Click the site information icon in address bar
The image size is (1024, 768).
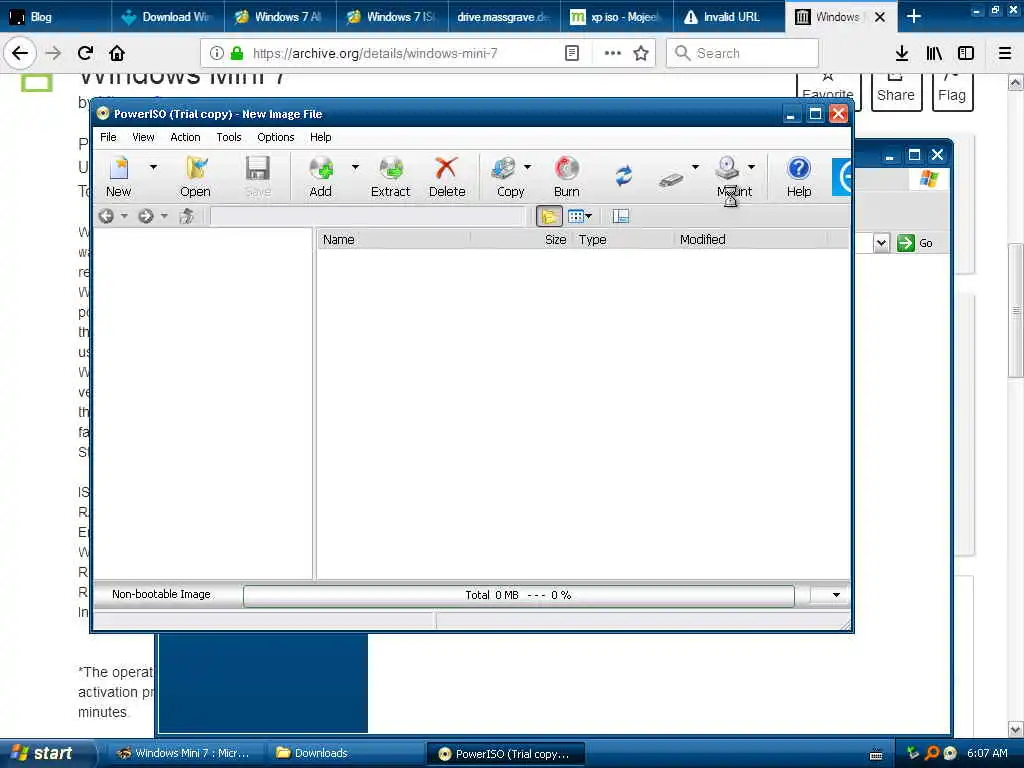(217, 53)
